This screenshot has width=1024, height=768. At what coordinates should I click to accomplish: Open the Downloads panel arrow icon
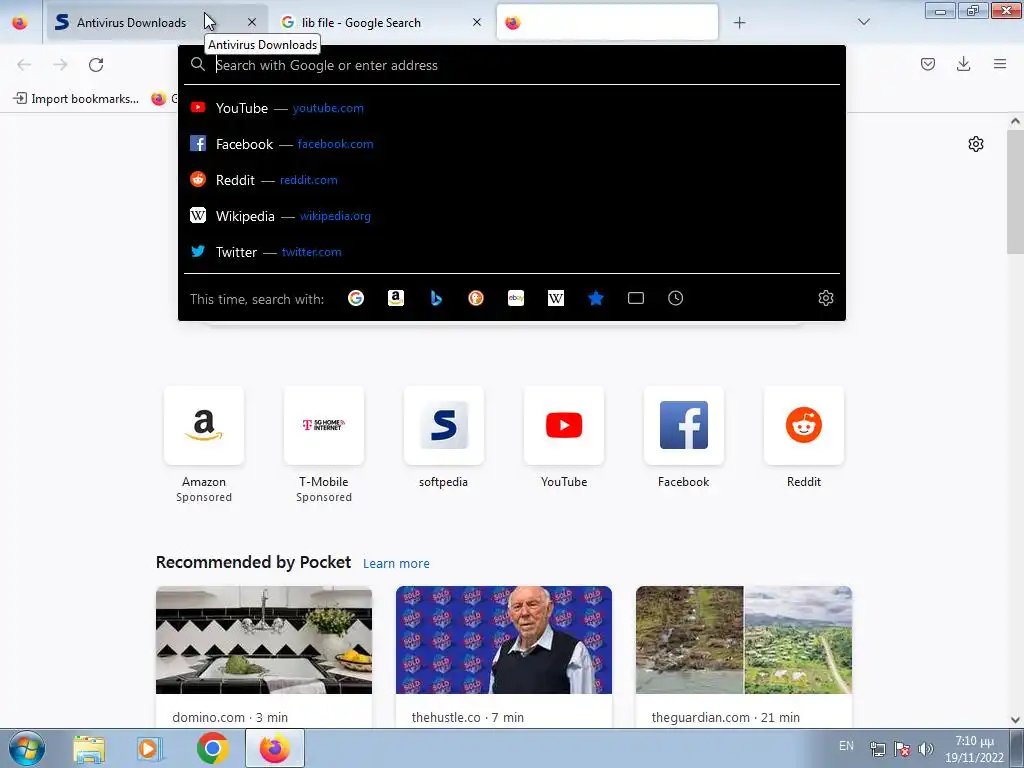point(963,64)
